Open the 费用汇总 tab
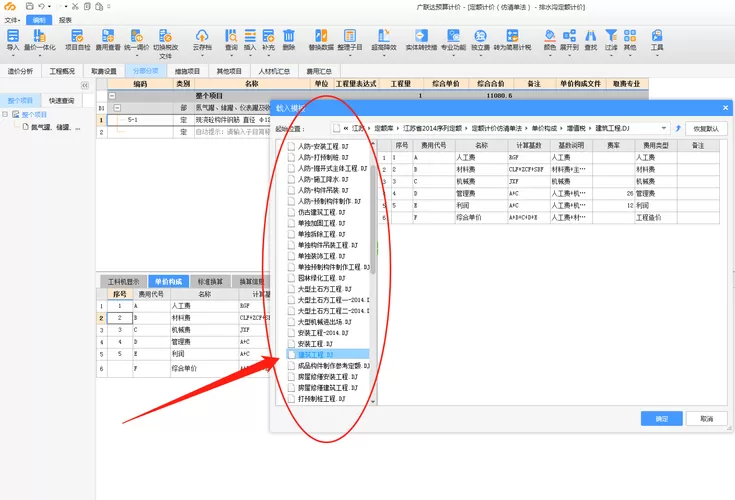The image size is (735, 500). 319,71
